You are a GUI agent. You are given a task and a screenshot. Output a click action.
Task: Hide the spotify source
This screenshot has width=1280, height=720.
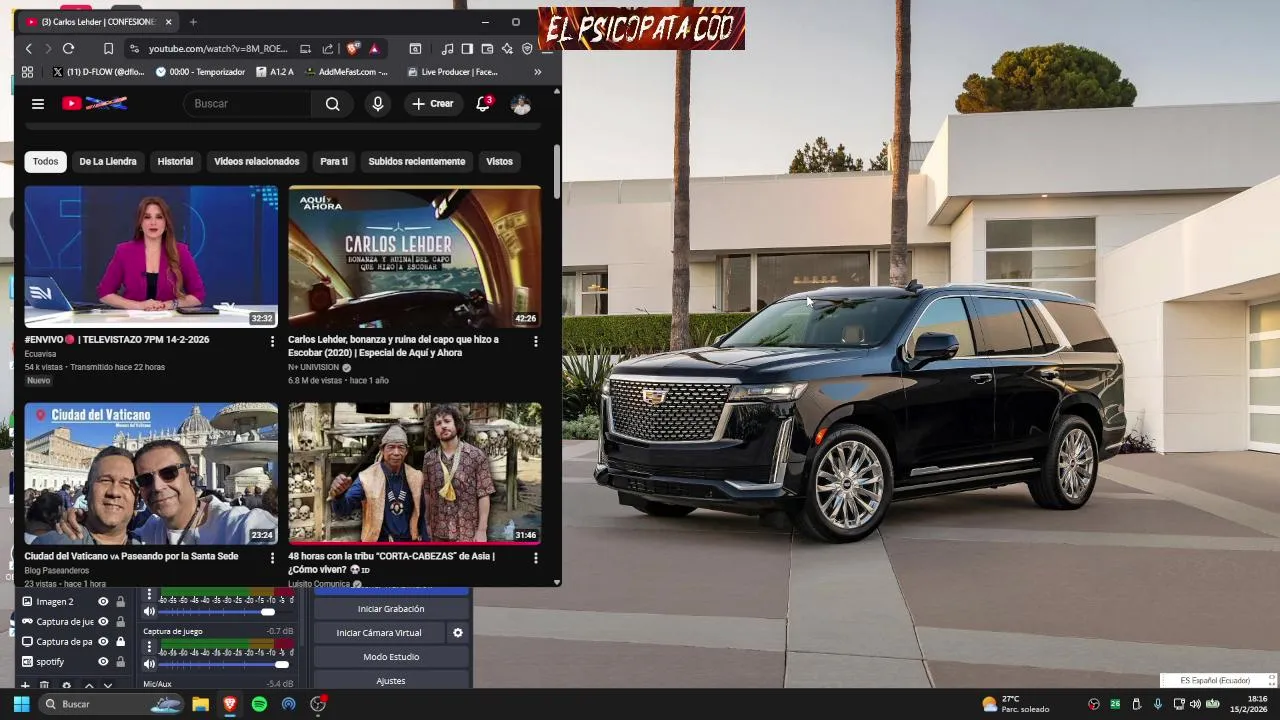[103, 662]
